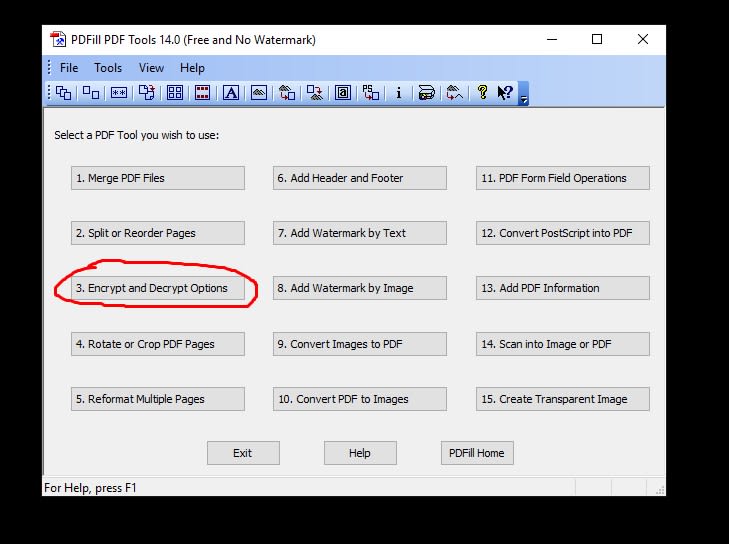This screenshot has width=729, height=544.
Task: Open 4. Rotate or Crop PDF Pages
Action: click(158, 344)
